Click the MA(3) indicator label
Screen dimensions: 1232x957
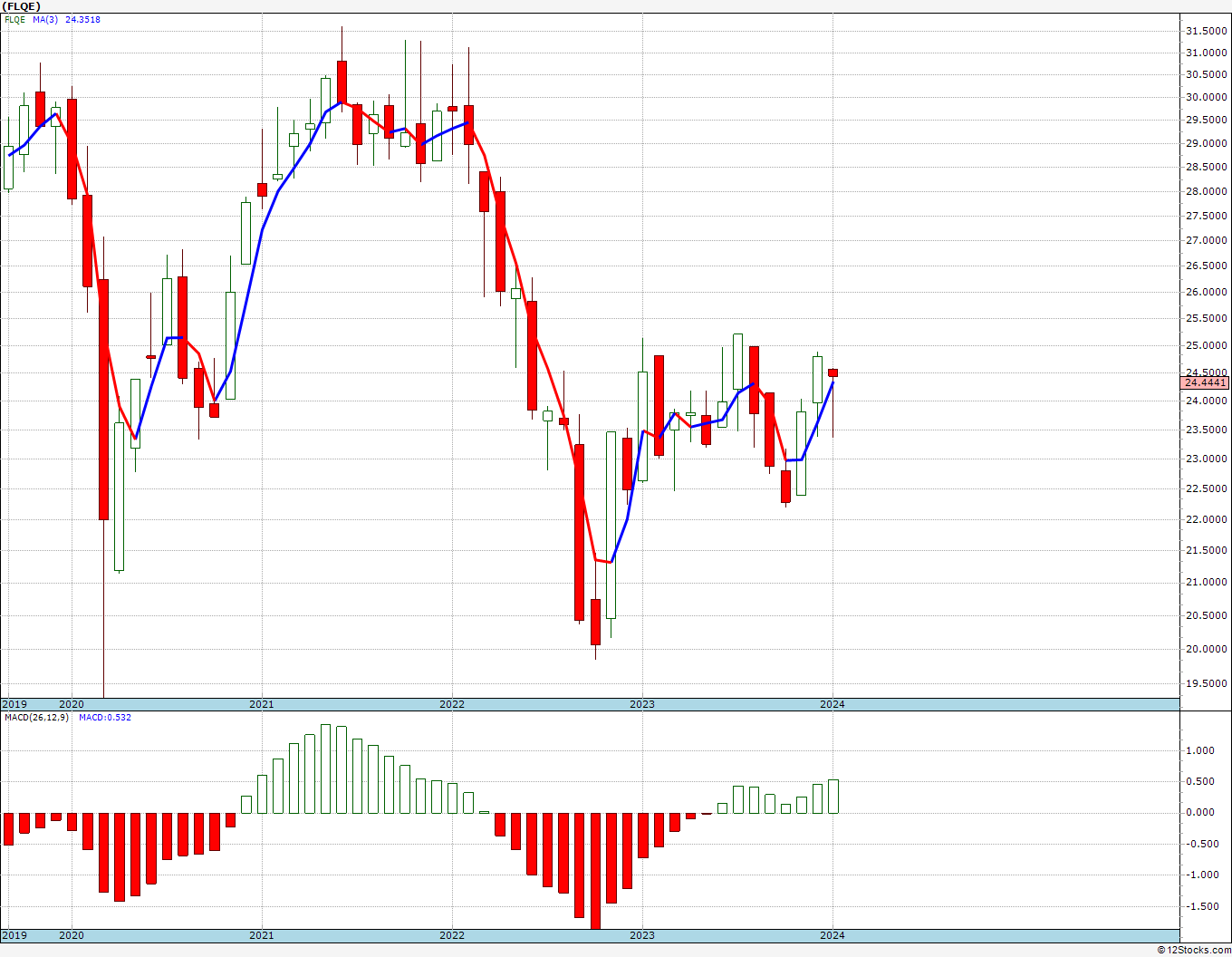coord(45,19)
